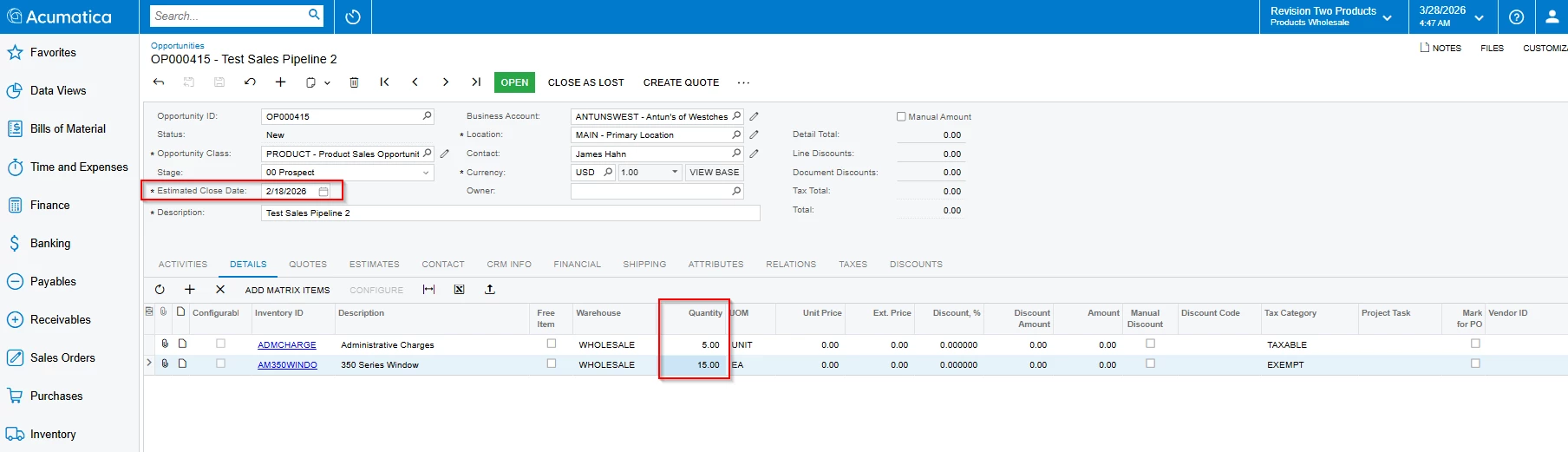The image size is (1568, 452).
Task: Toggle Manual Discount for ADMCHARGE row
Action: (x=1151, y=344)
